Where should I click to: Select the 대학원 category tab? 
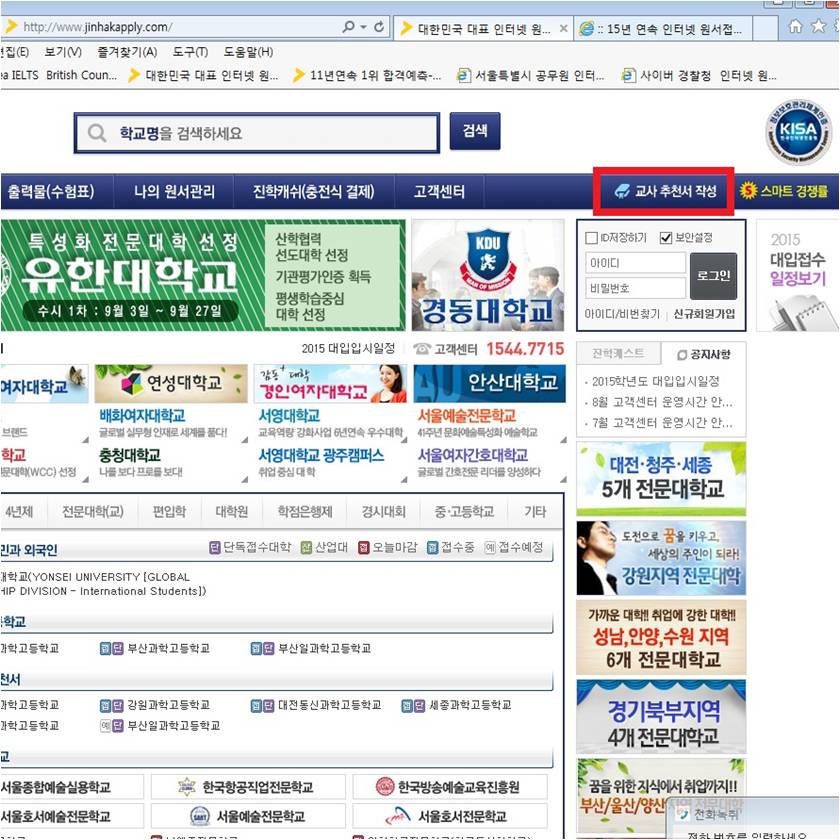[x=232, y=512]
